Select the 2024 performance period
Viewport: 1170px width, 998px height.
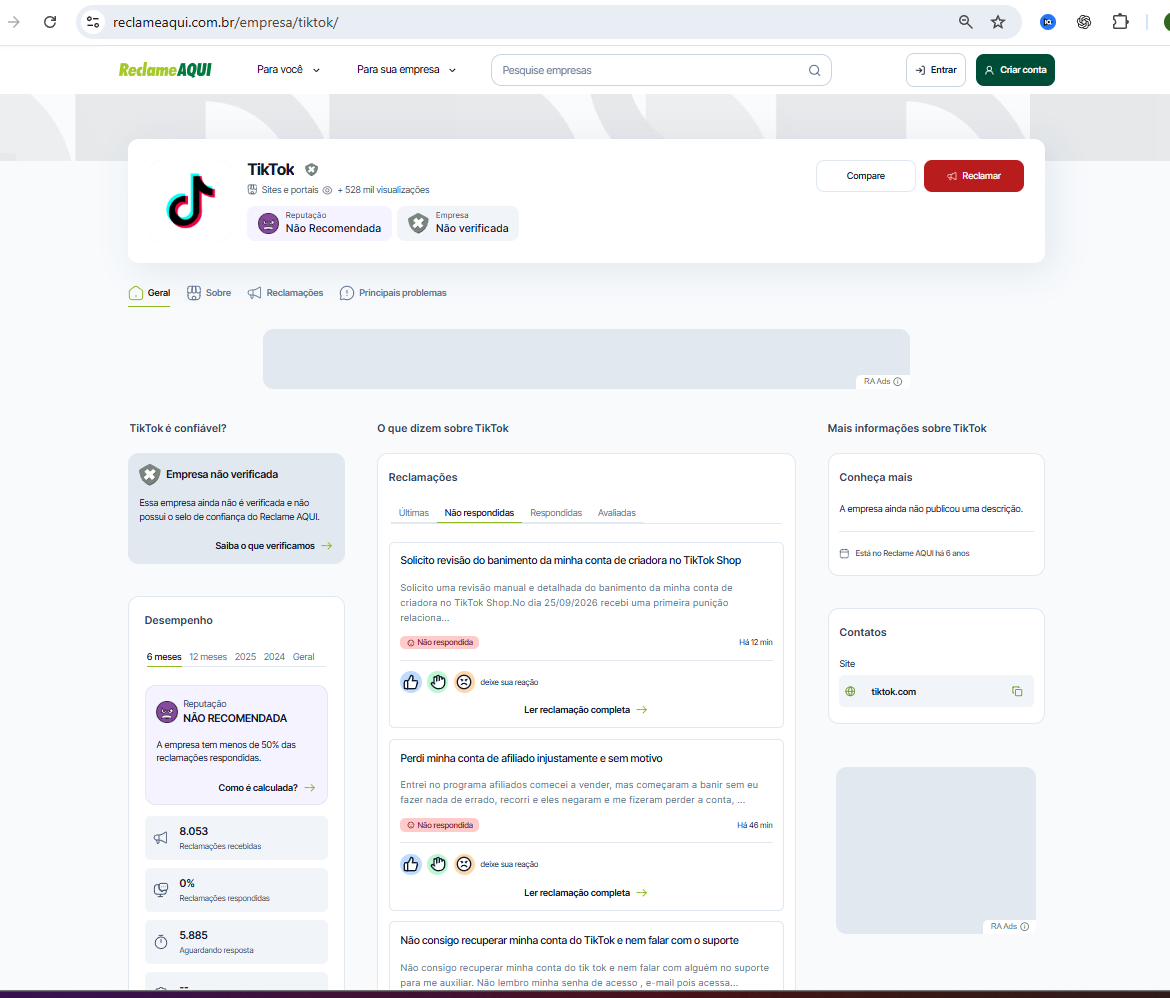[274, 657]
